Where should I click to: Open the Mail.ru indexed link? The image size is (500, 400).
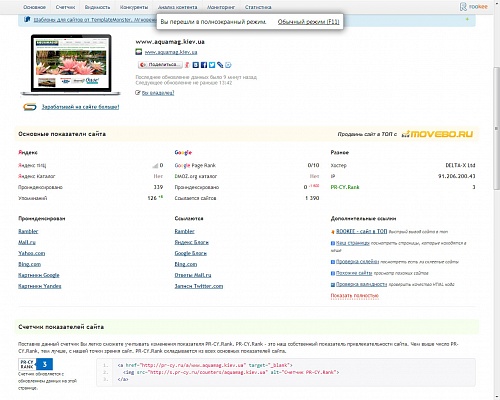27,242
